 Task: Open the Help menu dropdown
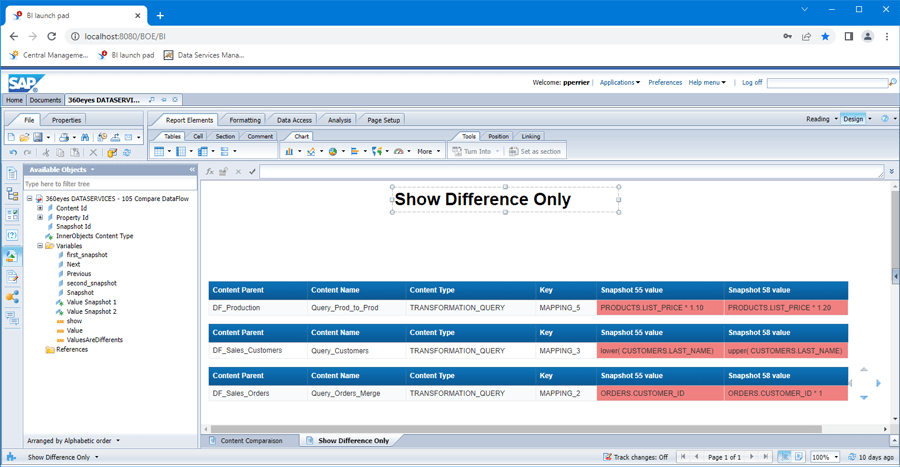tap(707, 83)
